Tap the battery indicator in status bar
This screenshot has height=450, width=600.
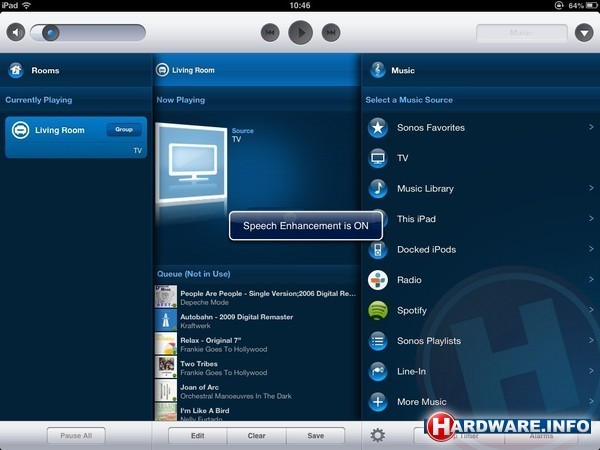(592, 5)
